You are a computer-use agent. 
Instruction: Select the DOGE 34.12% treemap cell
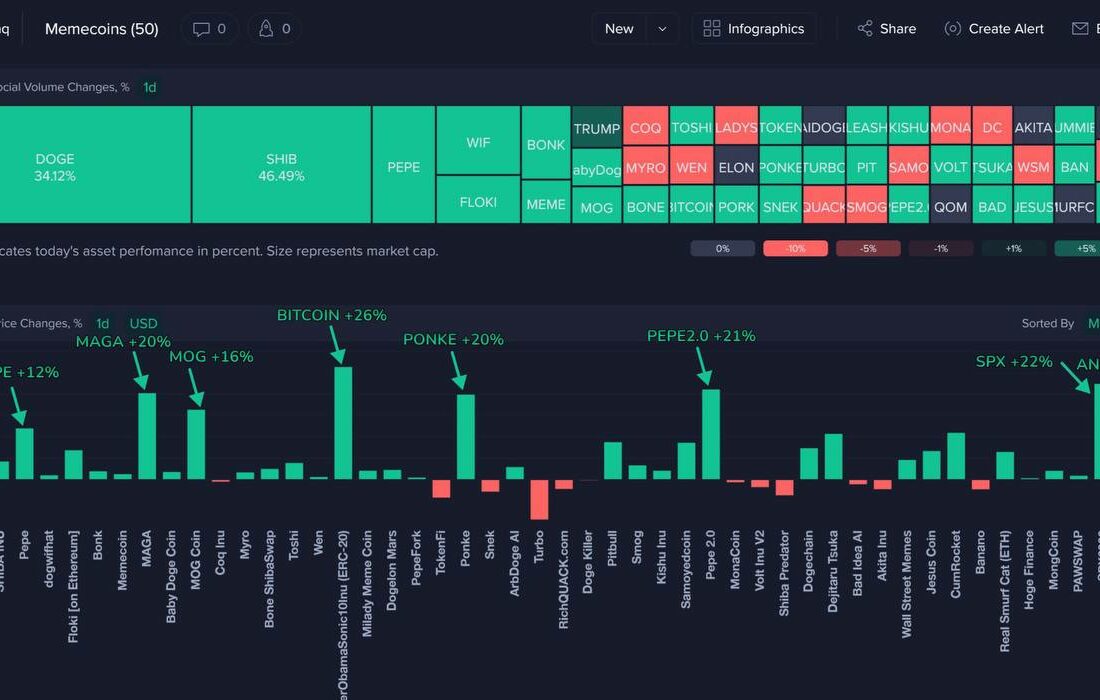coord(95,165)
